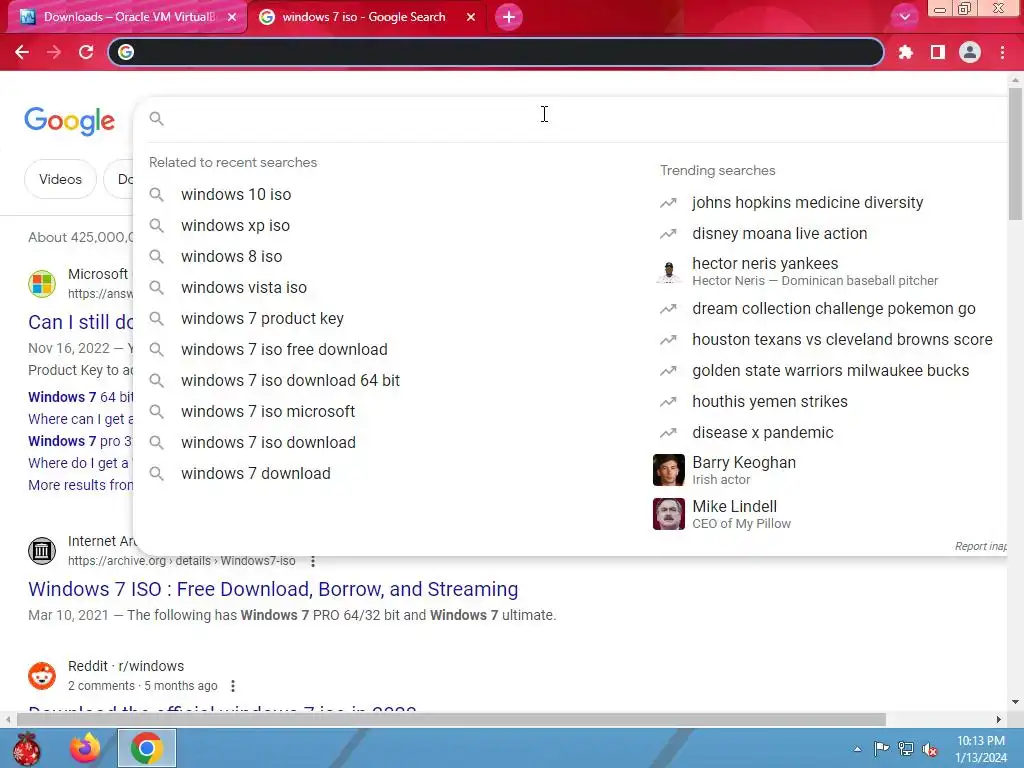Viewport: 1024px width, 768px height.
Task: Select the Videos filter chip
Action: 60,179
